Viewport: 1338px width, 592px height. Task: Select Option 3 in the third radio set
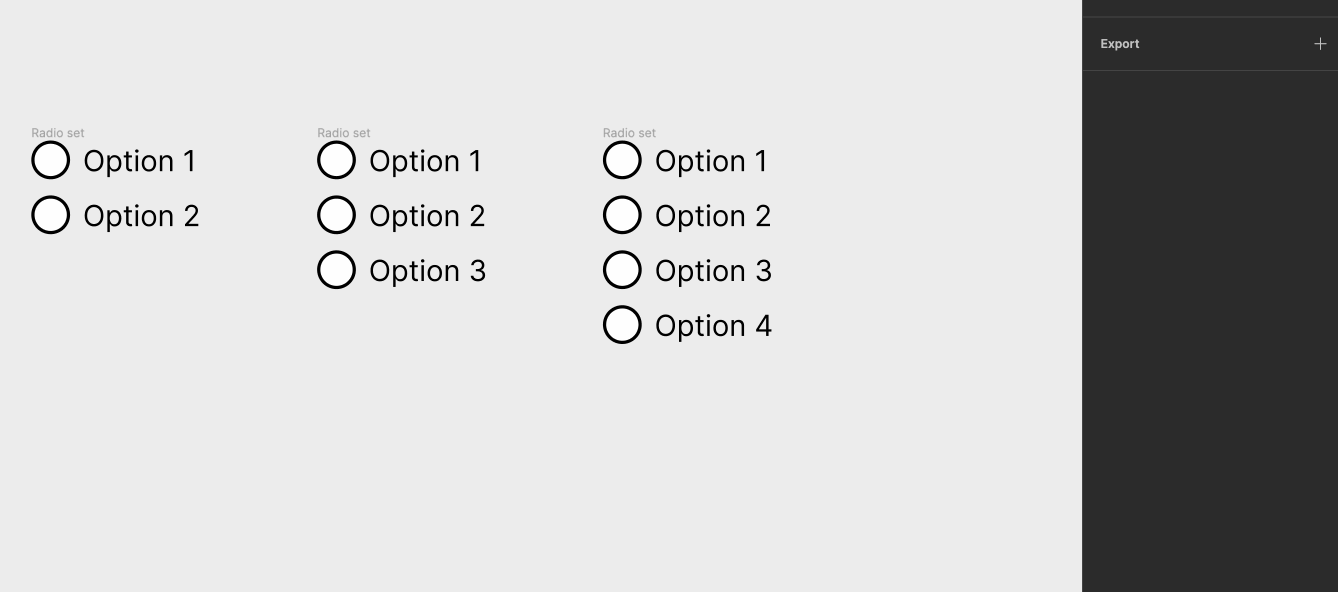pyautogui.click(x=622, y=269)
